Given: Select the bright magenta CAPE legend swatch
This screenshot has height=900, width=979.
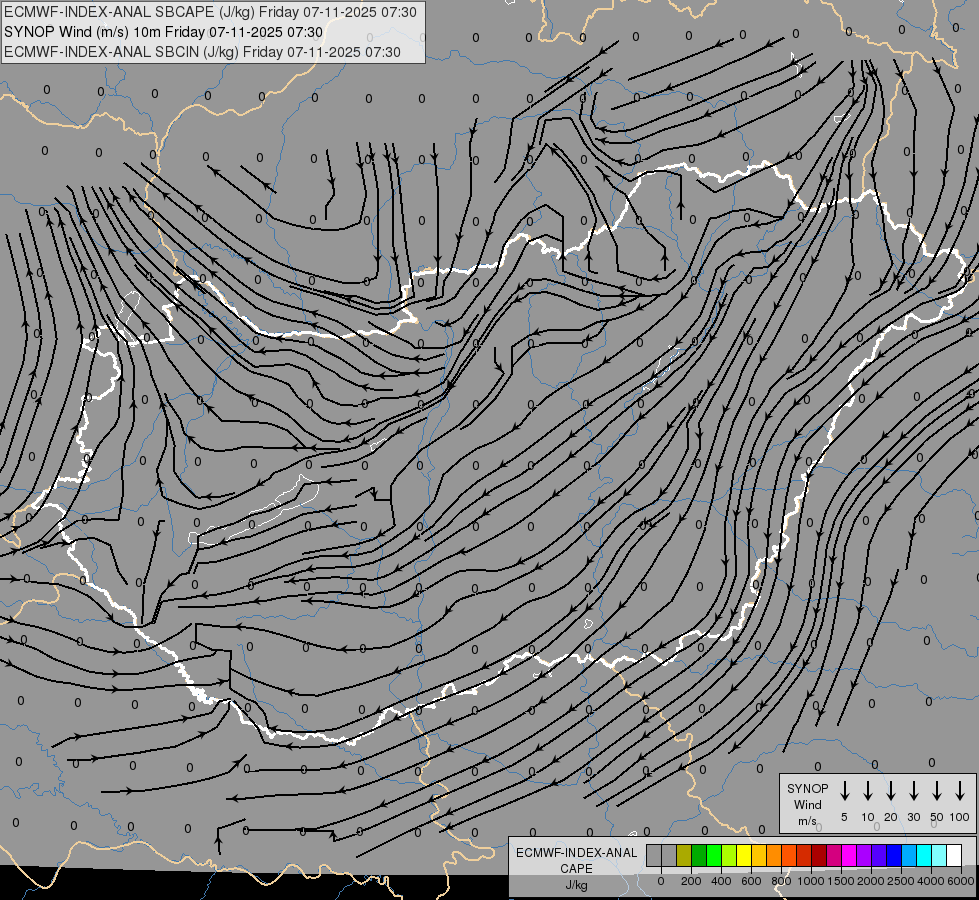Looking at the screenshot, I should click(850, 855).
